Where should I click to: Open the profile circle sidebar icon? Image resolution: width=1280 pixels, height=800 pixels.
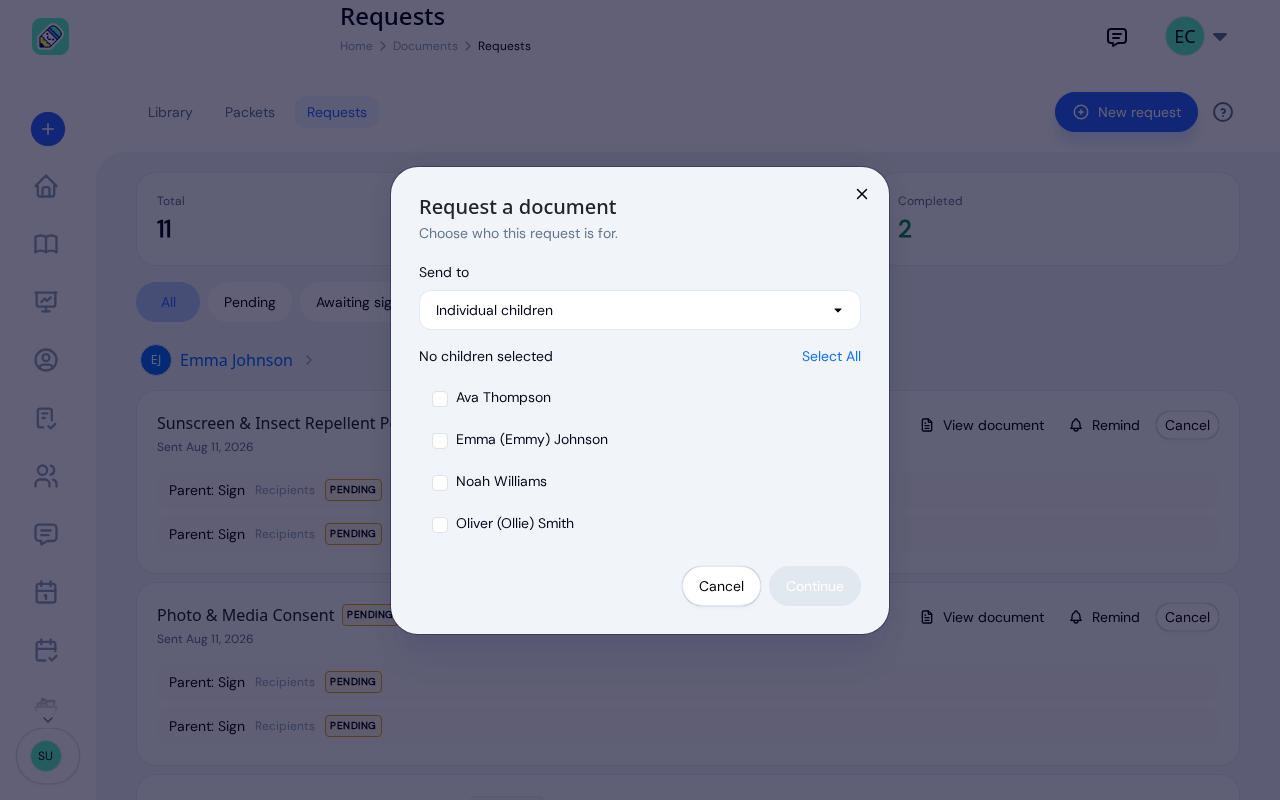click(x=46, y=360)
